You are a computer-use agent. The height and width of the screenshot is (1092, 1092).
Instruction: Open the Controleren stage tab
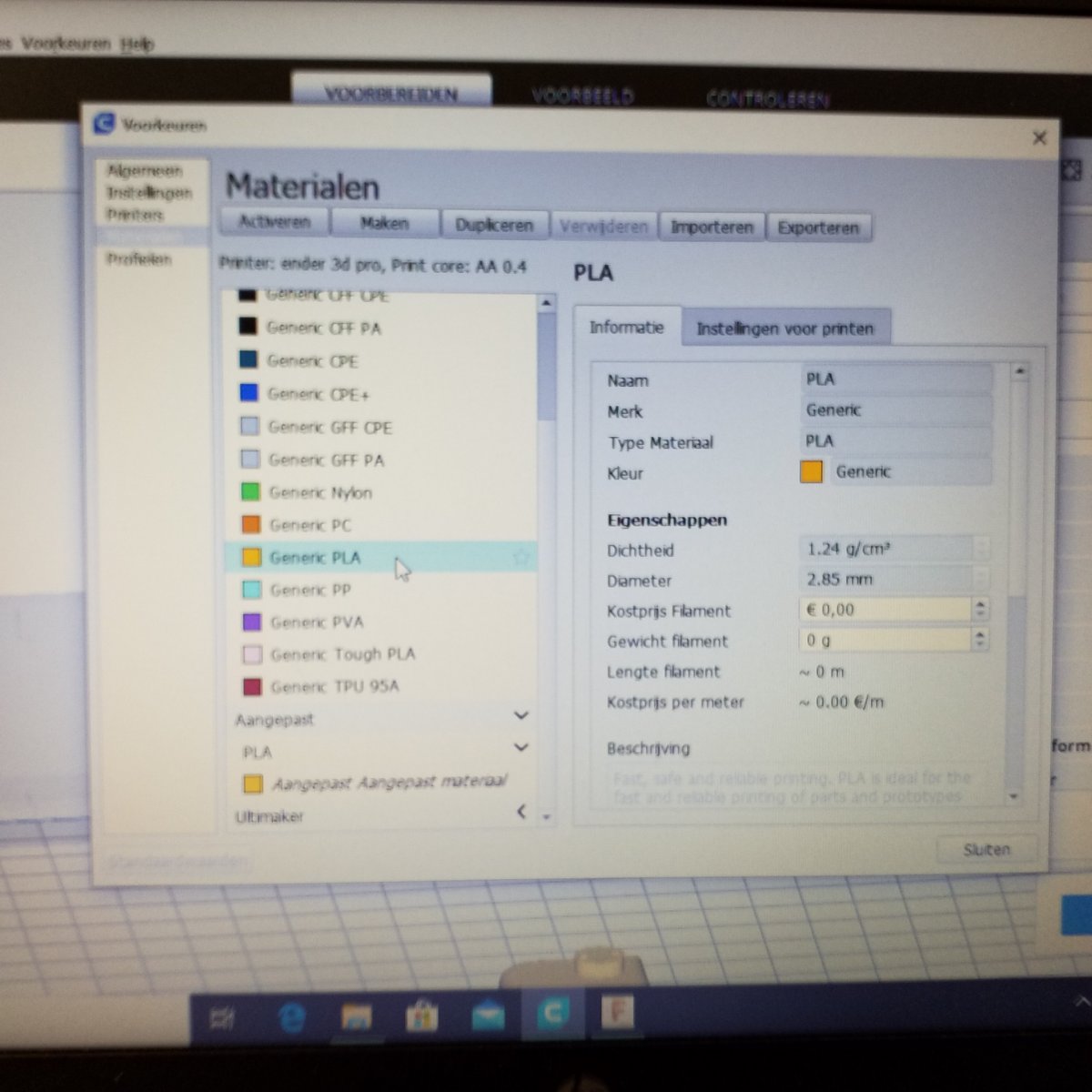[767, 99]
